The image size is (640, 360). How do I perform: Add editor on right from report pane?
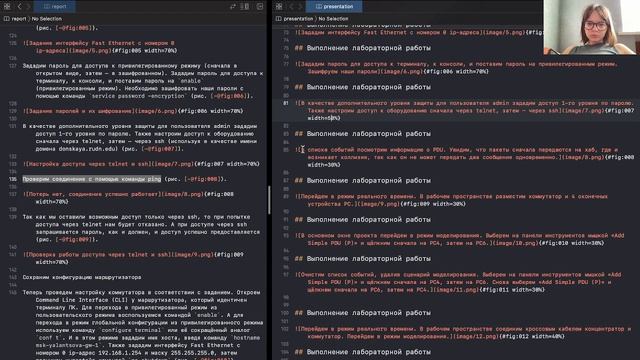(x=260, y=6)
